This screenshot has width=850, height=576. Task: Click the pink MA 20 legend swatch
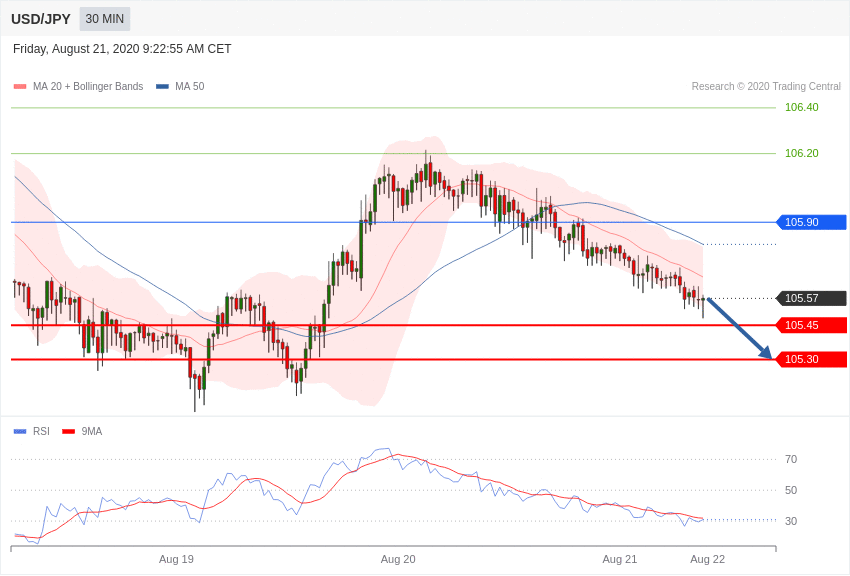click(20, 86)
